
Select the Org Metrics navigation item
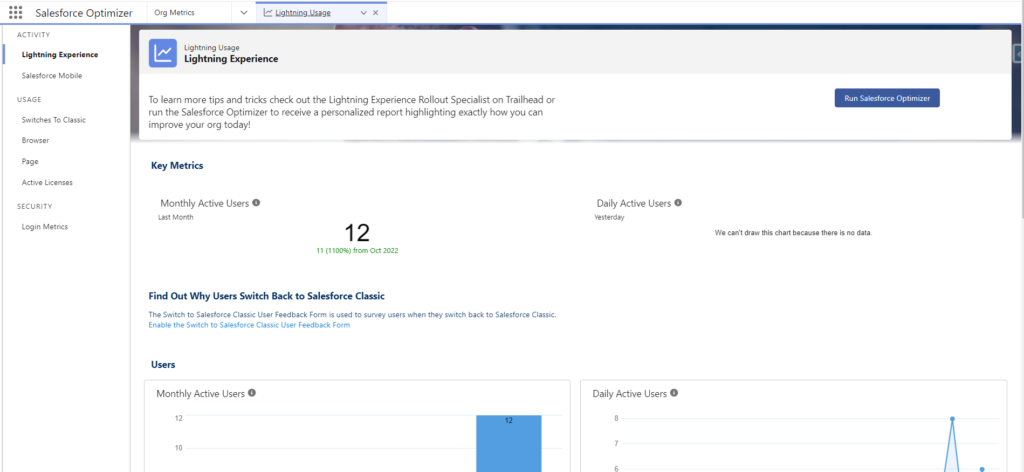[x=174, y=12]
